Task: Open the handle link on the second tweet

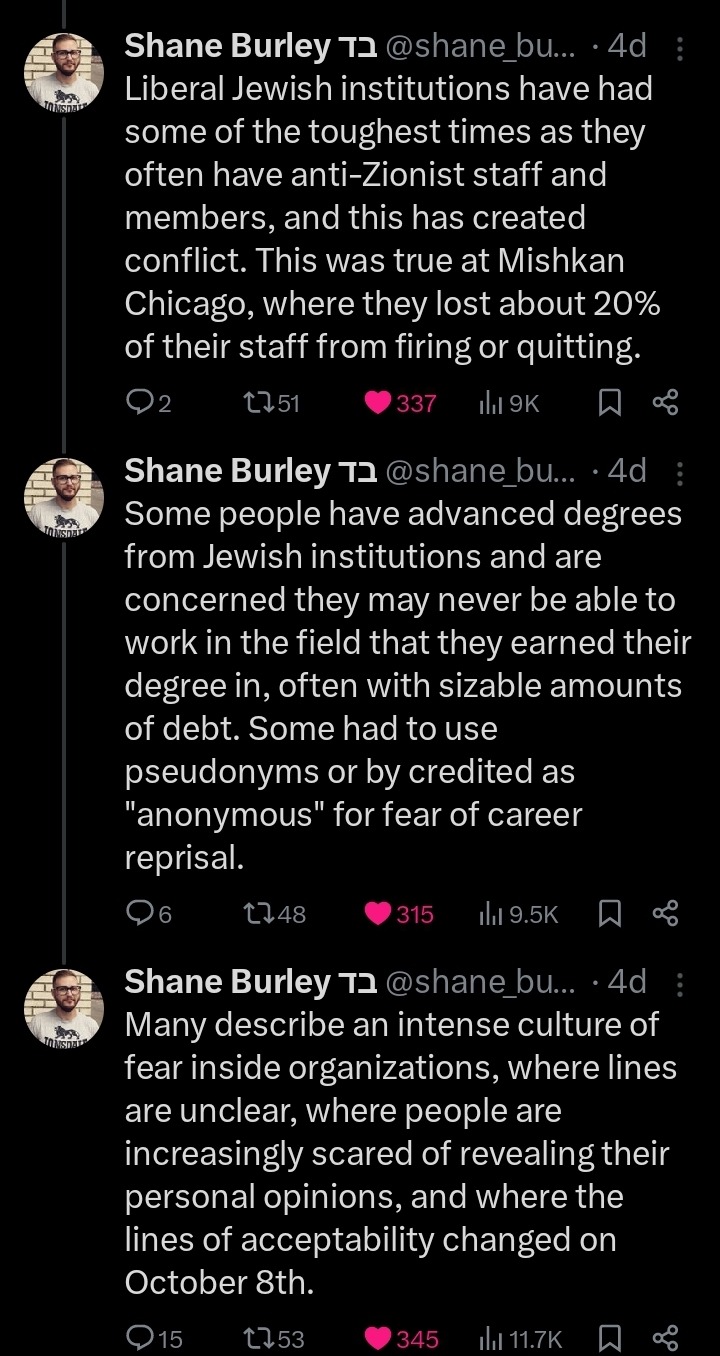Action: pyautogui.click(x=479, y=471)
